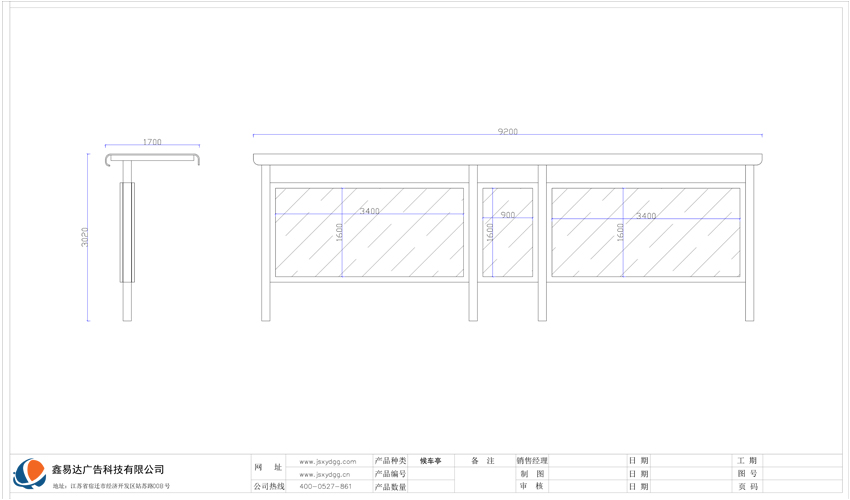Click the 销售经理 label
This screenshot has height=500, width=850.
pos(532,460)
